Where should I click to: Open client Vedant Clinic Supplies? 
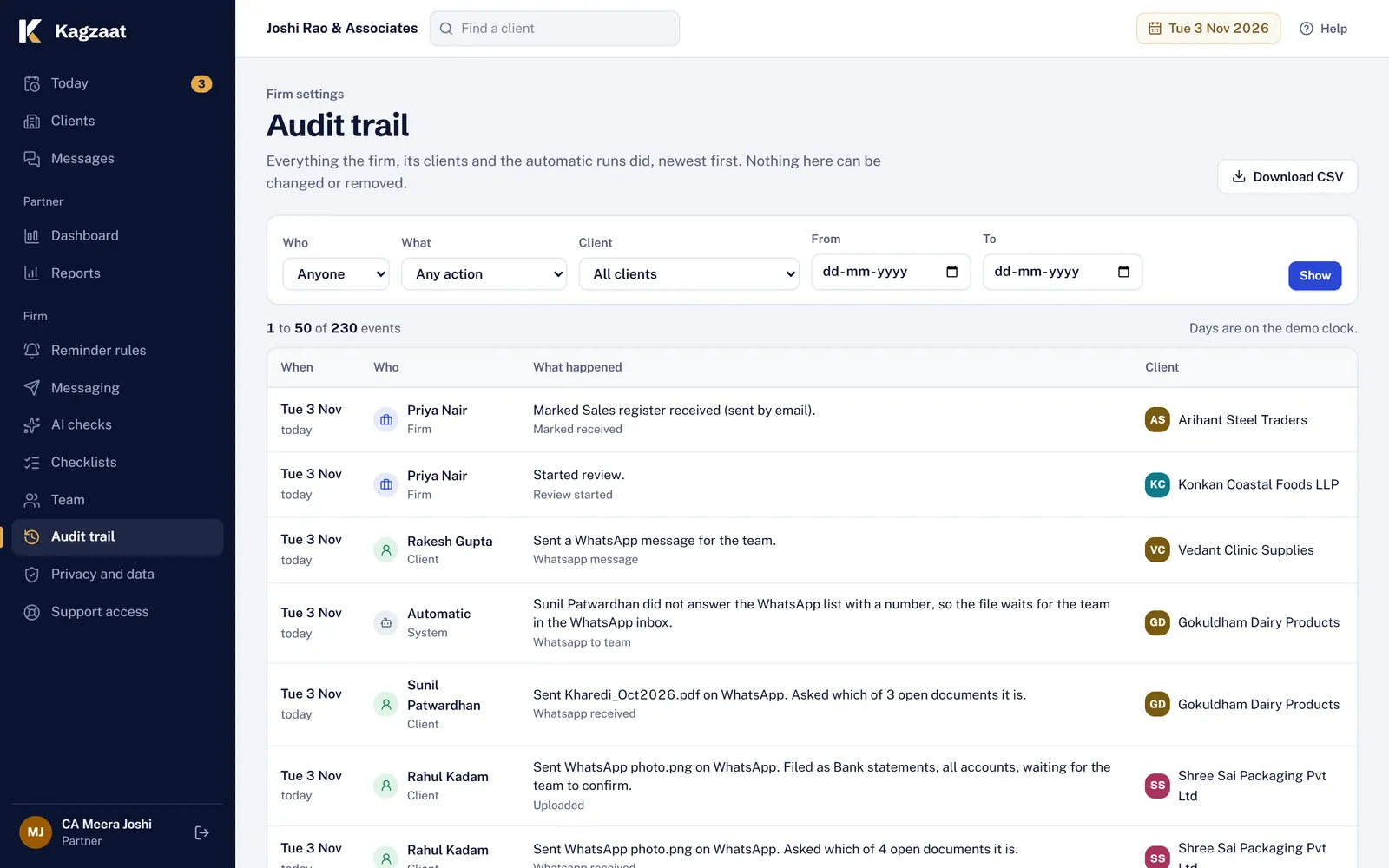pos(1246,549)
